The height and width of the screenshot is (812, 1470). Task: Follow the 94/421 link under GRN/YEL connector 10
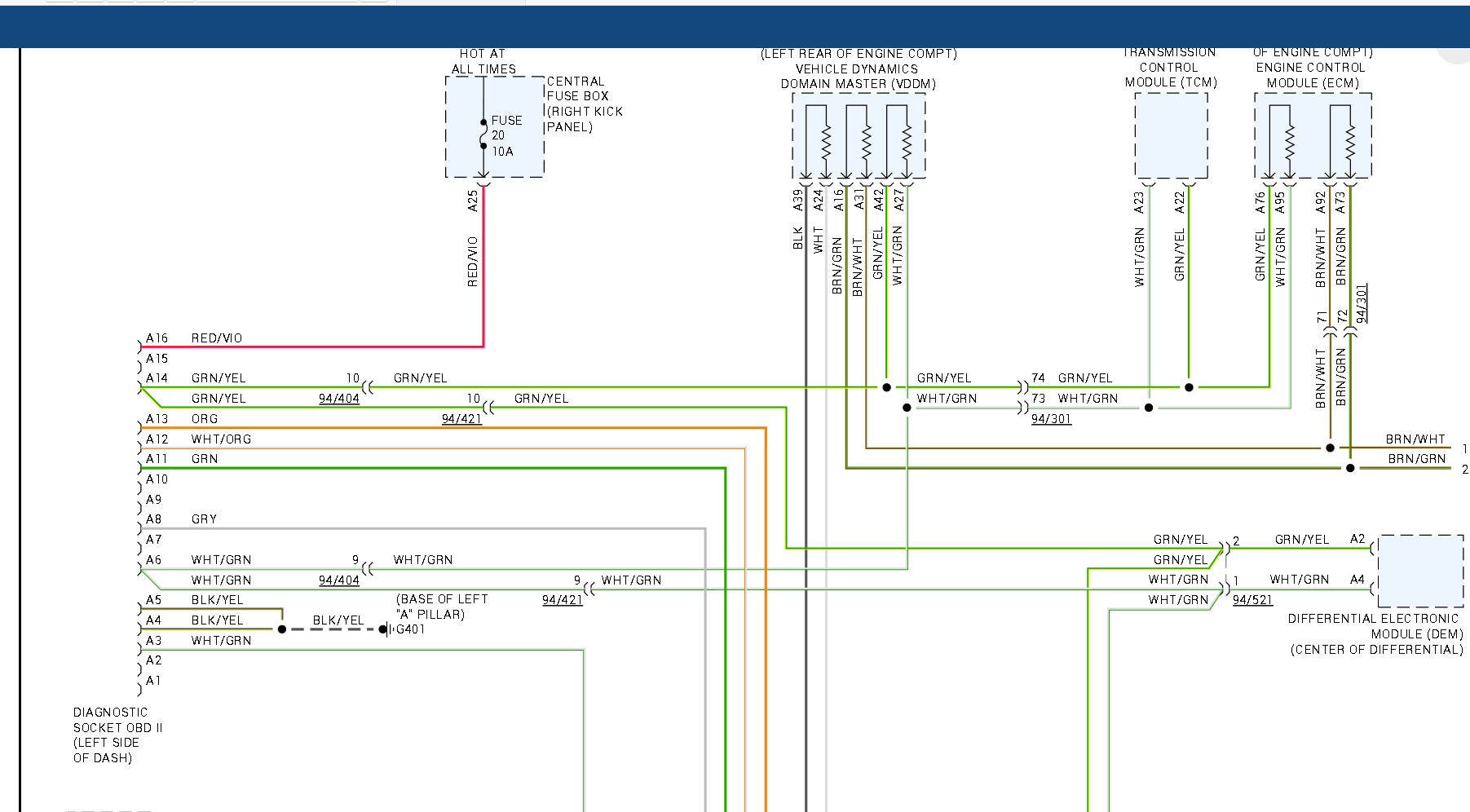point(461,419)
